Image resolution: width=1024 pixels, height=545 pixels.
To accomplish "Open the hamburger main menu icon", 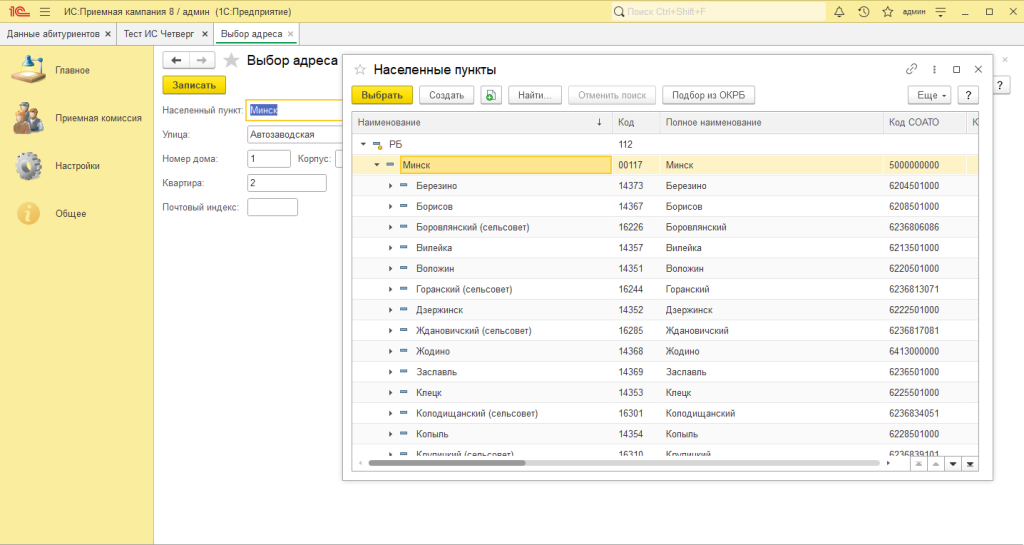I will coord(45,12).
